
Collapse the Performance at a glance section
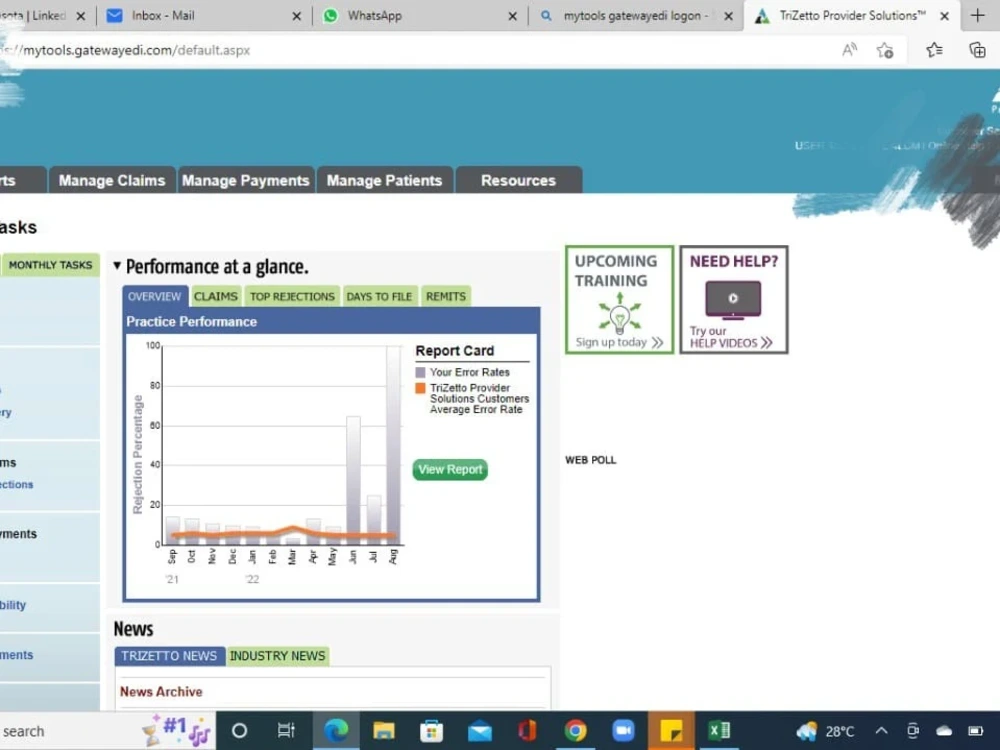pyautogui.click(x=117, y=265)
